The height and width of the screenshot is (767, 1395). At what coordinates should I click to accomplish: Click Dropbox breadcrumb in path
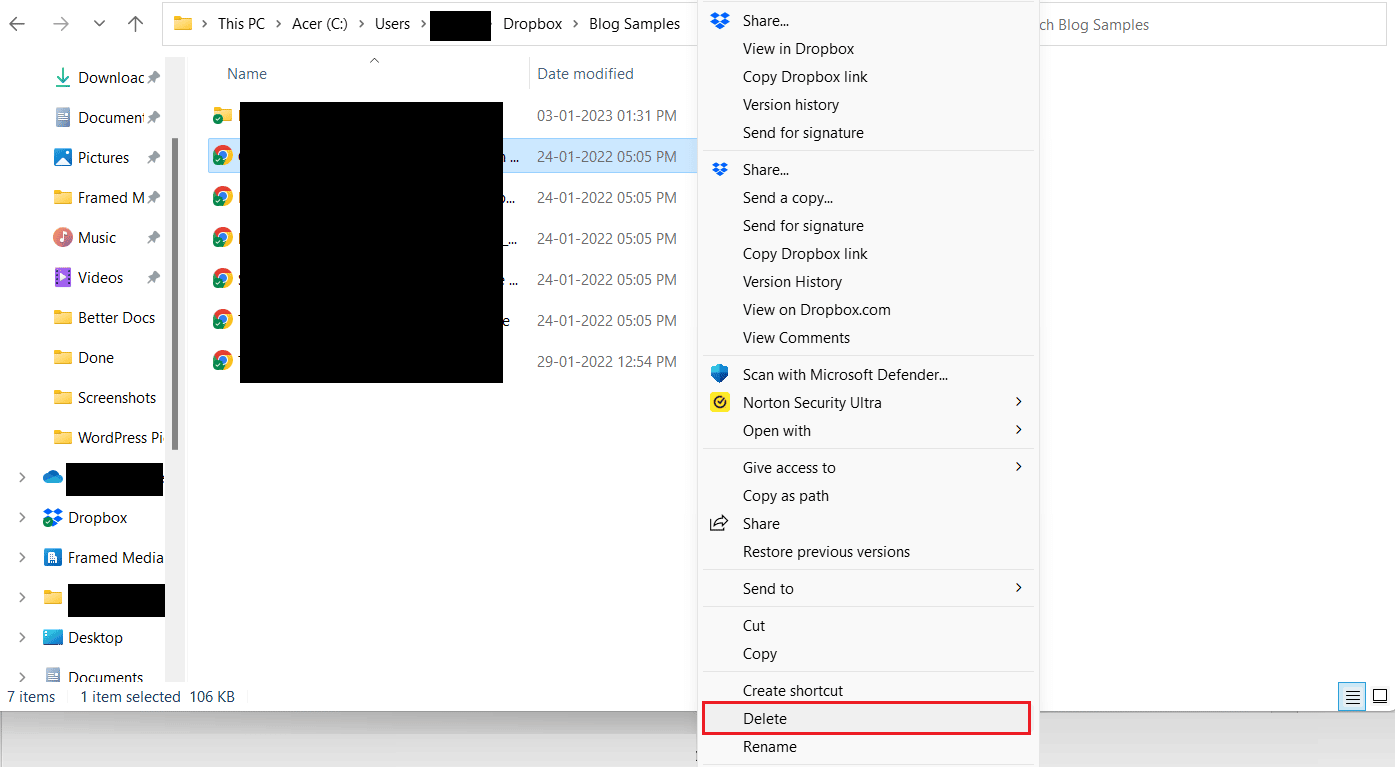click(x=532, y=24)
